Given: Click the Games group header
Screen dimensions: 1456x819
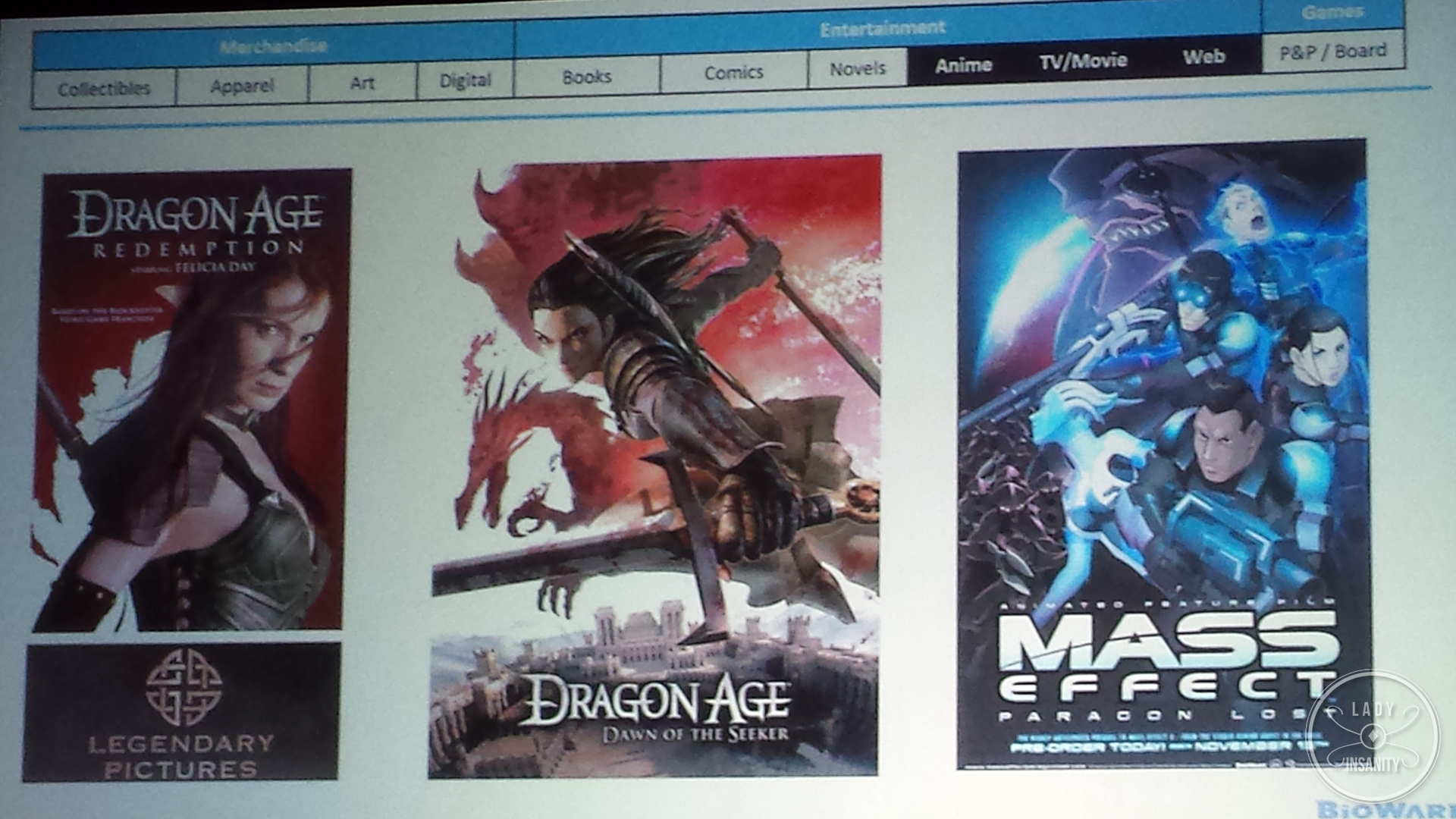Looking at the screenshot, I should point(1332,14).
